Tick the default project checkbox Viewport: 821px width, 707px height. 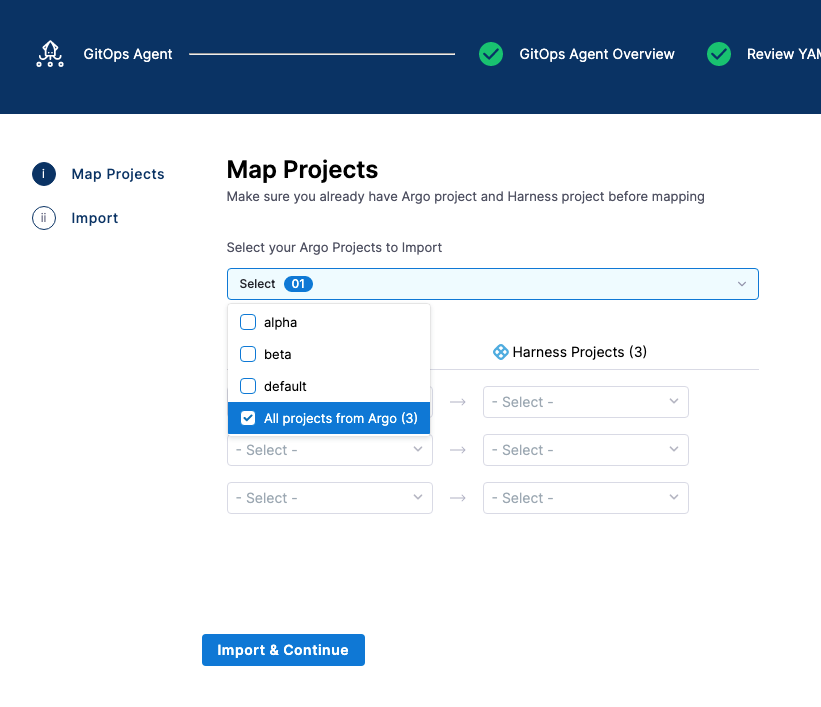click(x=248, y=386)
